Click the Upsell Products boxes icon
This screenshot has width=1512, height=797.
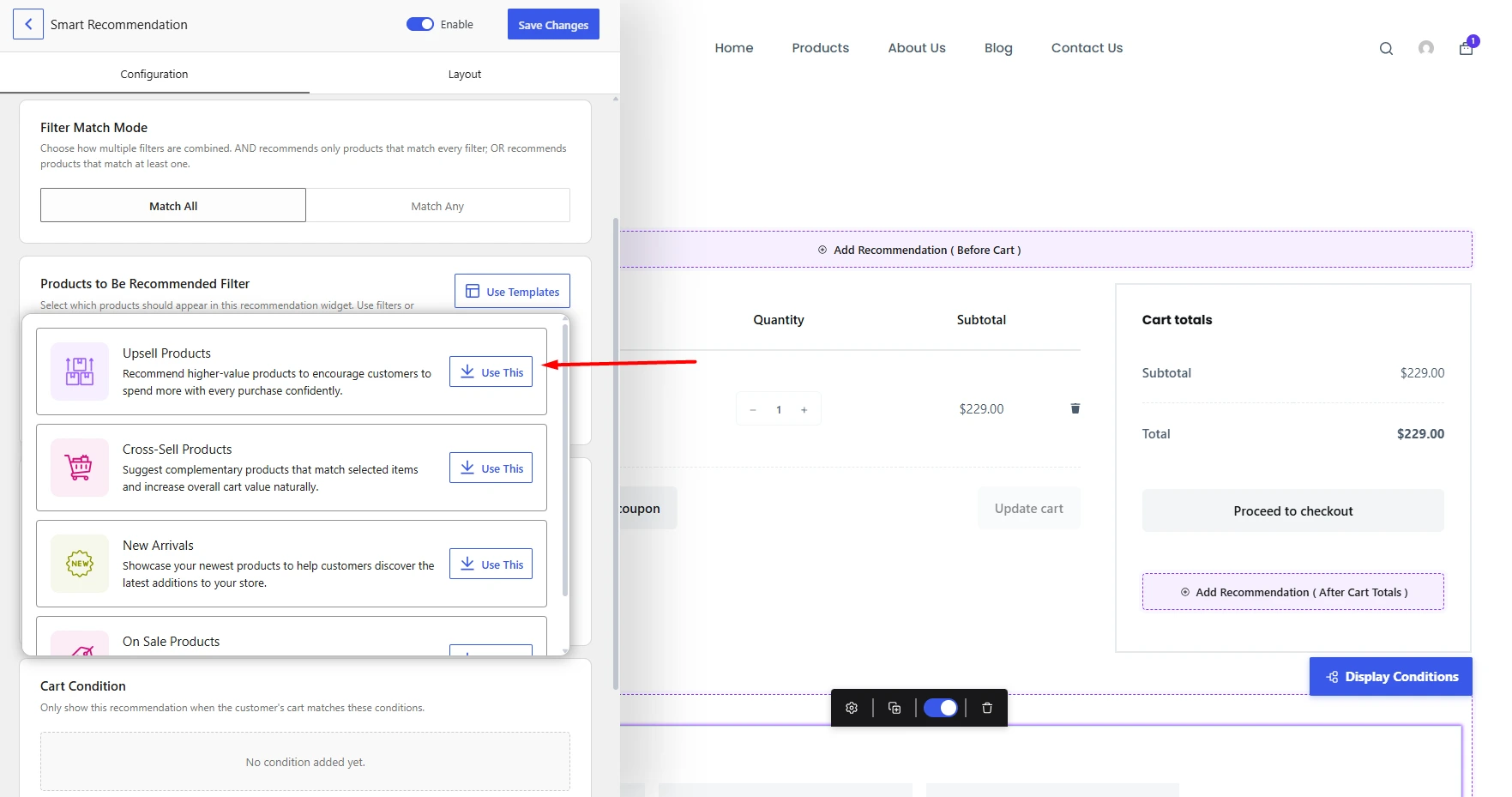point(80,371)
